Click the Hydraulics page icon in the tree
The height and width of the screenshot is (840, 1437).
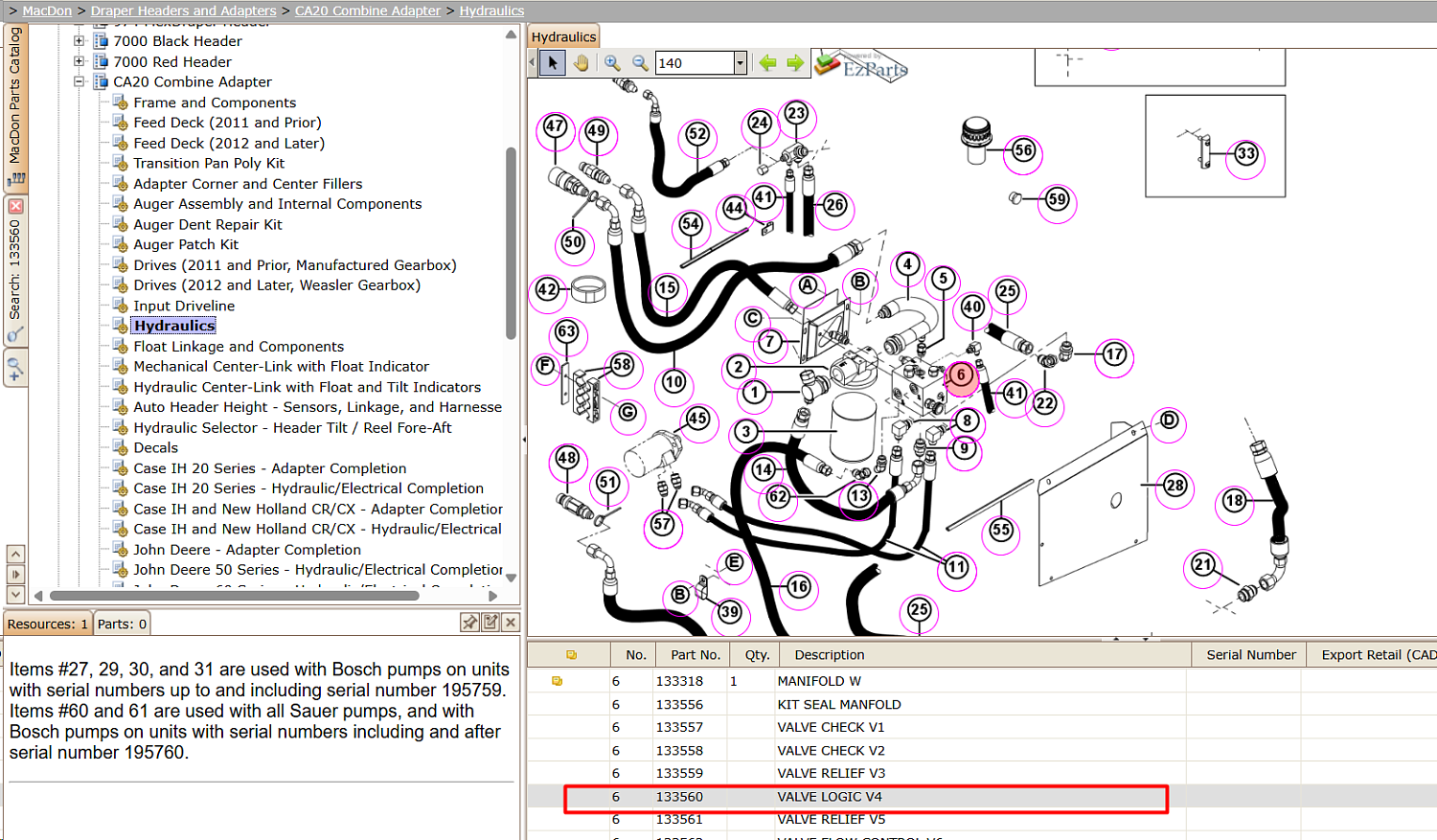pyautogui.click(x=120, y=326)
